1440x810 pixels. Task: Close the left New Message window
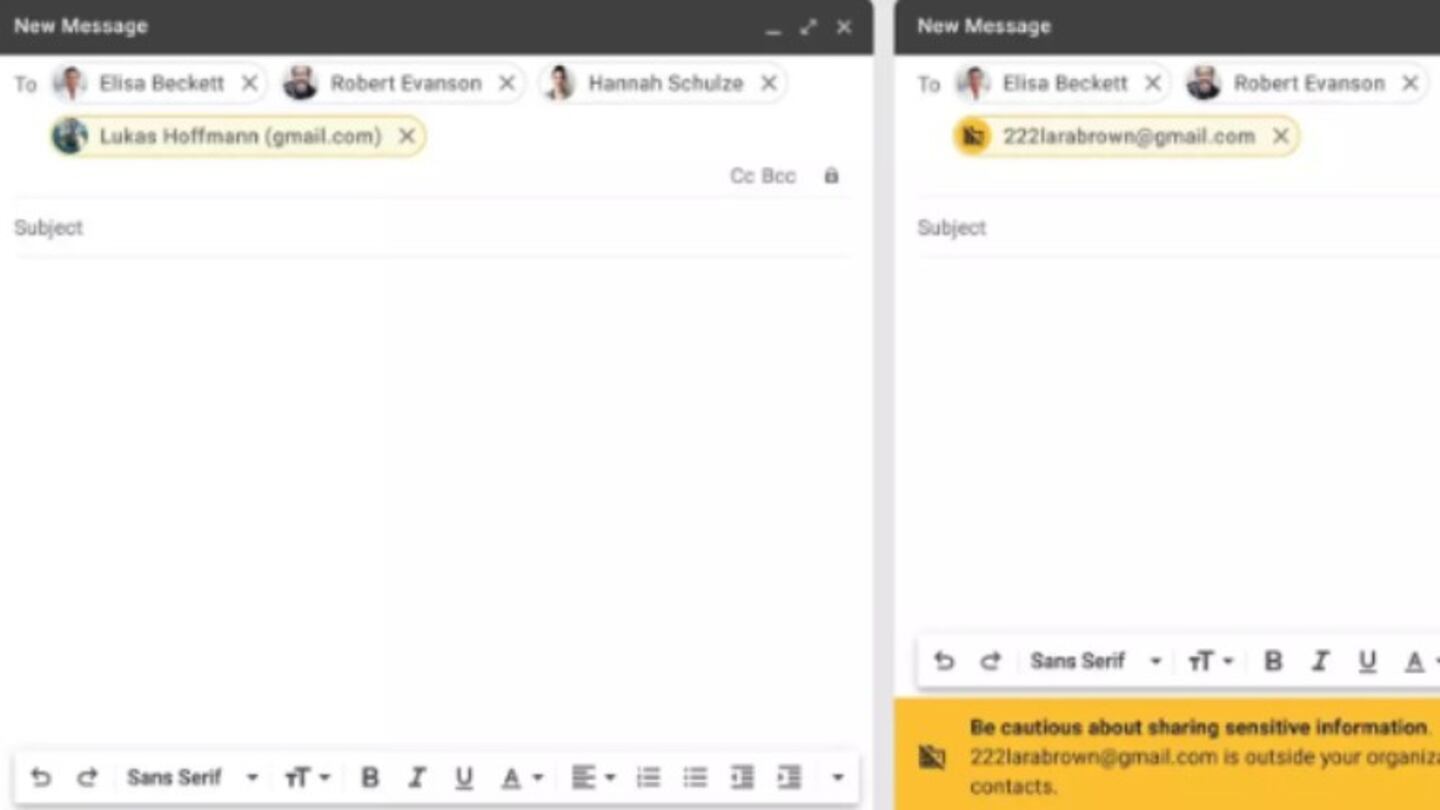pos(844,27)
